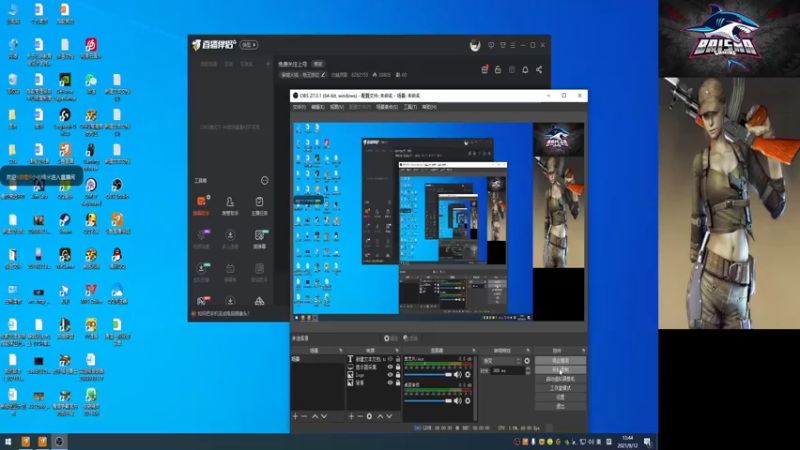The image size is (800, 450).
Task: Move the scene down in OBS Scenes dock
Action: tap(324, 416)
